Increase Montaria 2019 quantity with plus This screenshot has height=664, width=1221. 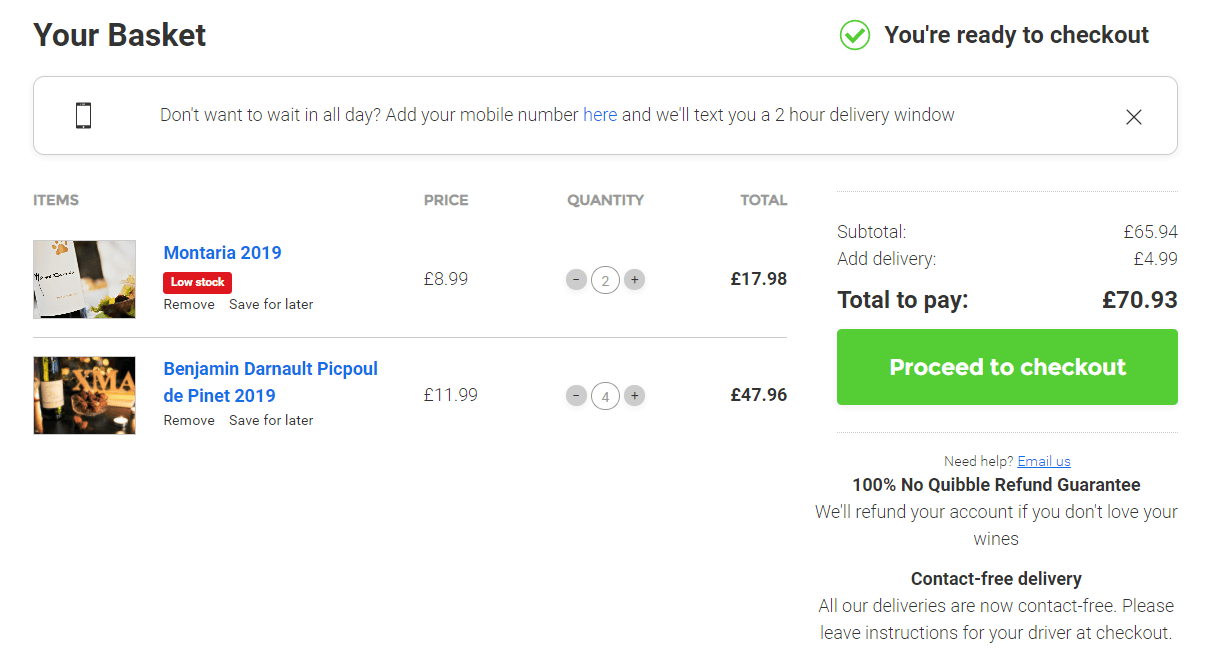(634, 279)
